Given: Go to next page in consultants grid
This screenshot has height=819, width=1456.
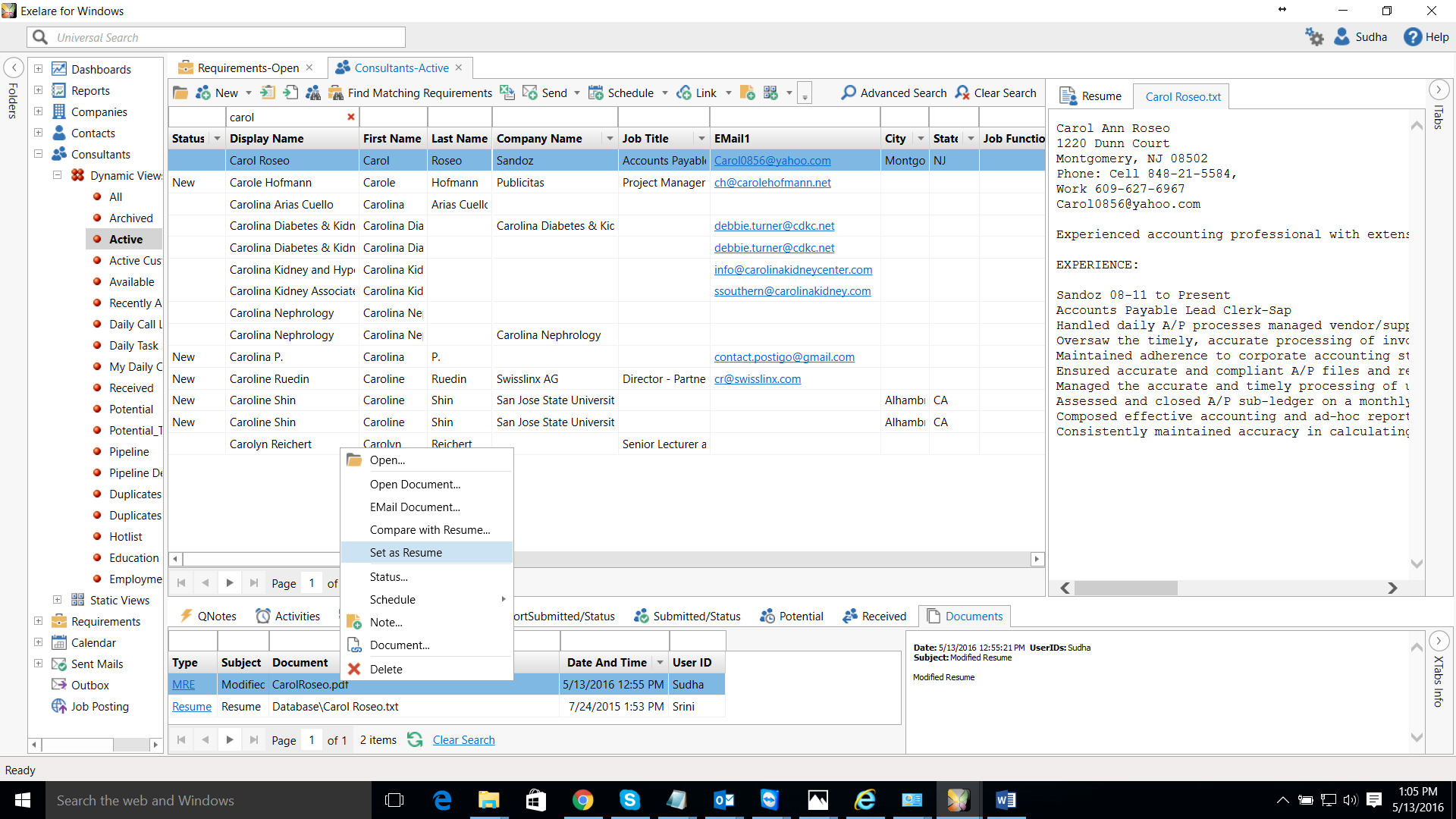Looking at the screenshot, I should (230, 583).
